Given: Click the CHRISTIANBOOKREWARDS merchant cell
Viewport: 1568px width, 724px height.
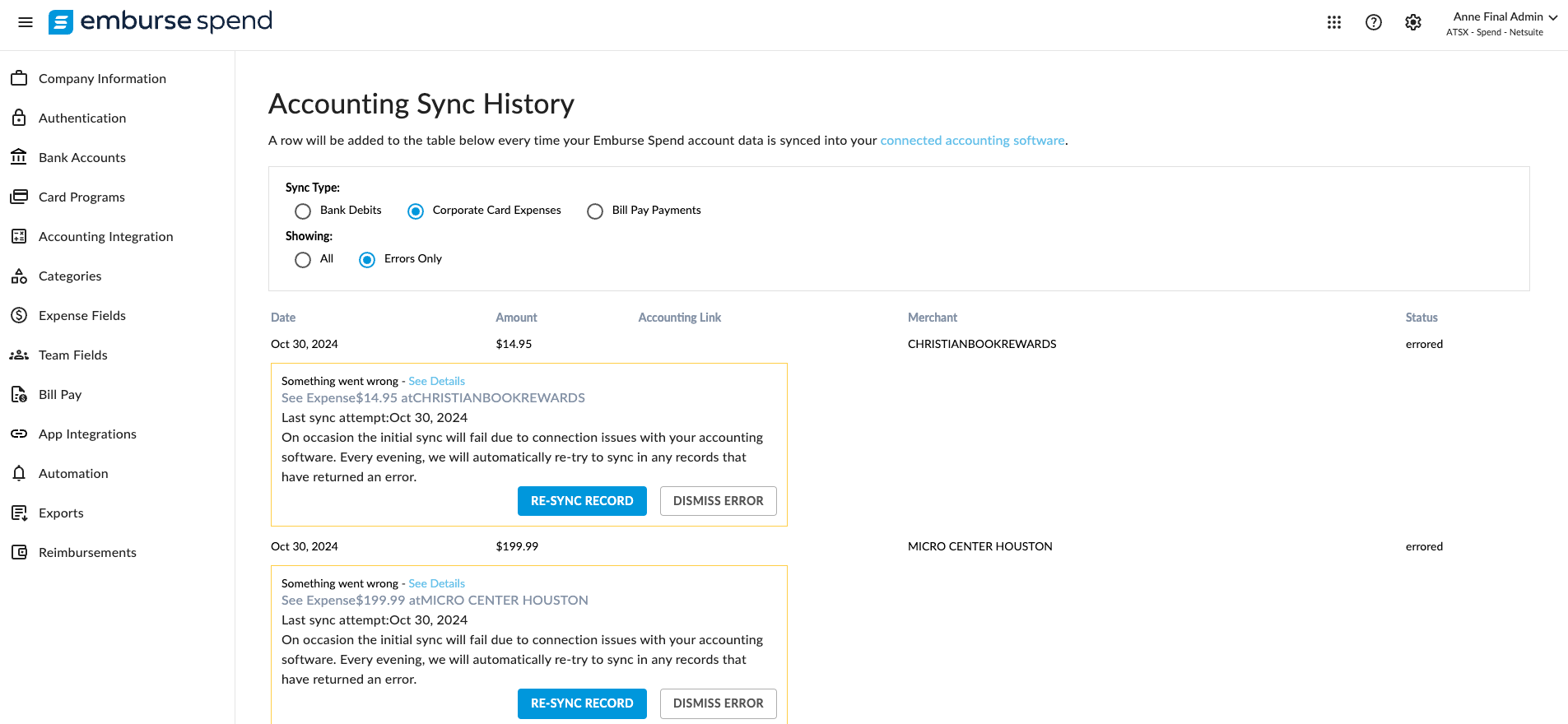Looking at the screenshot, I should pos(982,344).
